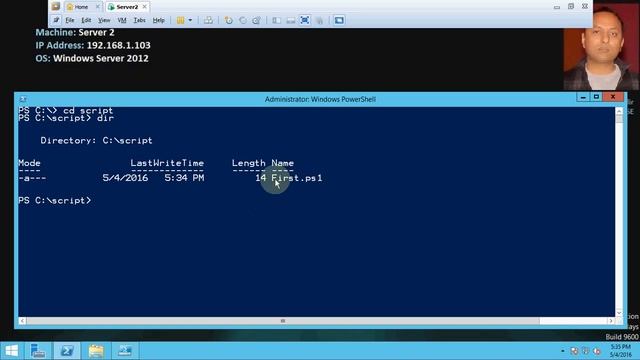This screenshot has height=360, width=640.
Task: Click the rightmost tray icon by the clock
Action: [x=597, y=351]
